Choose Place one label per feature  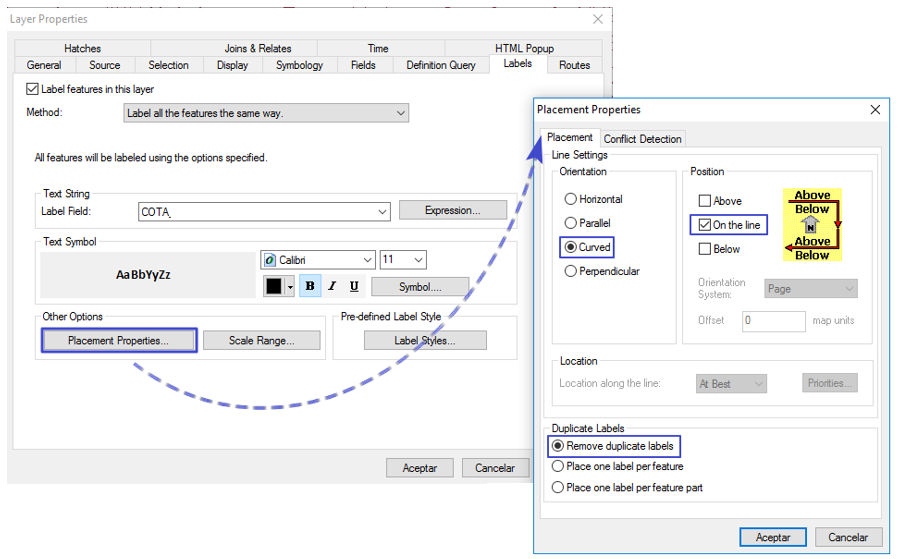click(558, 466)
